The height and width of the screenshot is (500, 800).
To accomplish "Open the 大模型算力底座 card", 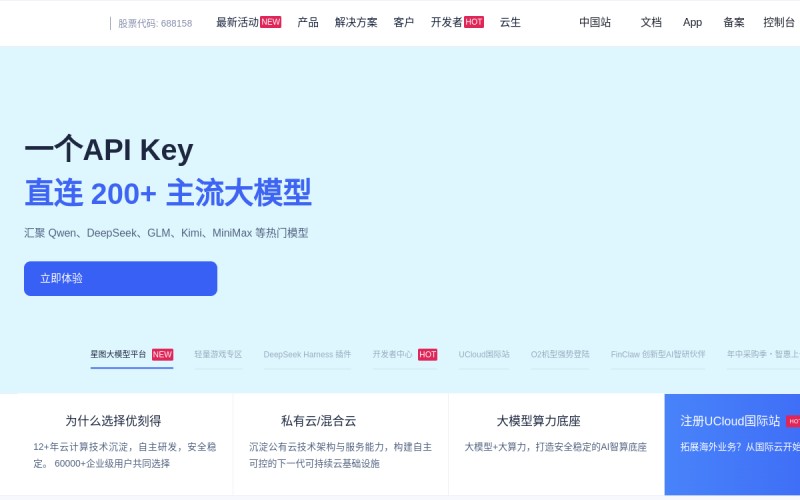I will pyautogui.click(x=556, y=444).
